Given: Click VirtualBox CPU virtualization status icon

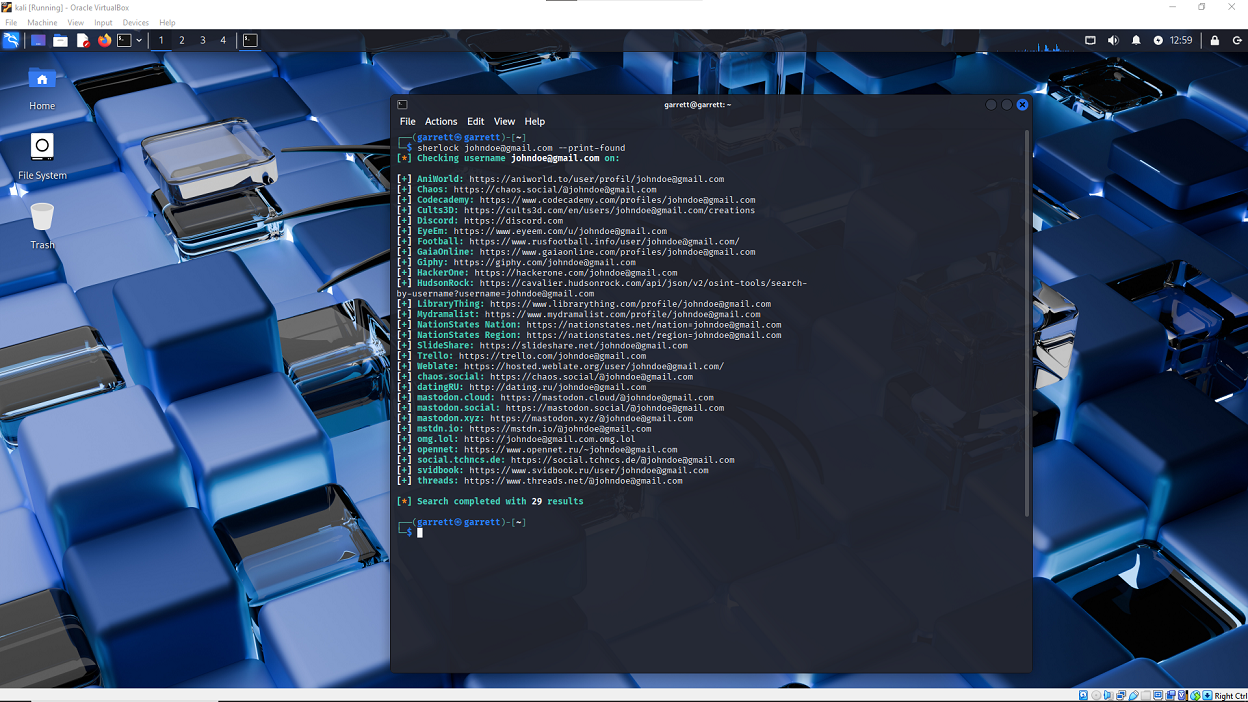Looking at the screenshot, I should (1182, 695).
